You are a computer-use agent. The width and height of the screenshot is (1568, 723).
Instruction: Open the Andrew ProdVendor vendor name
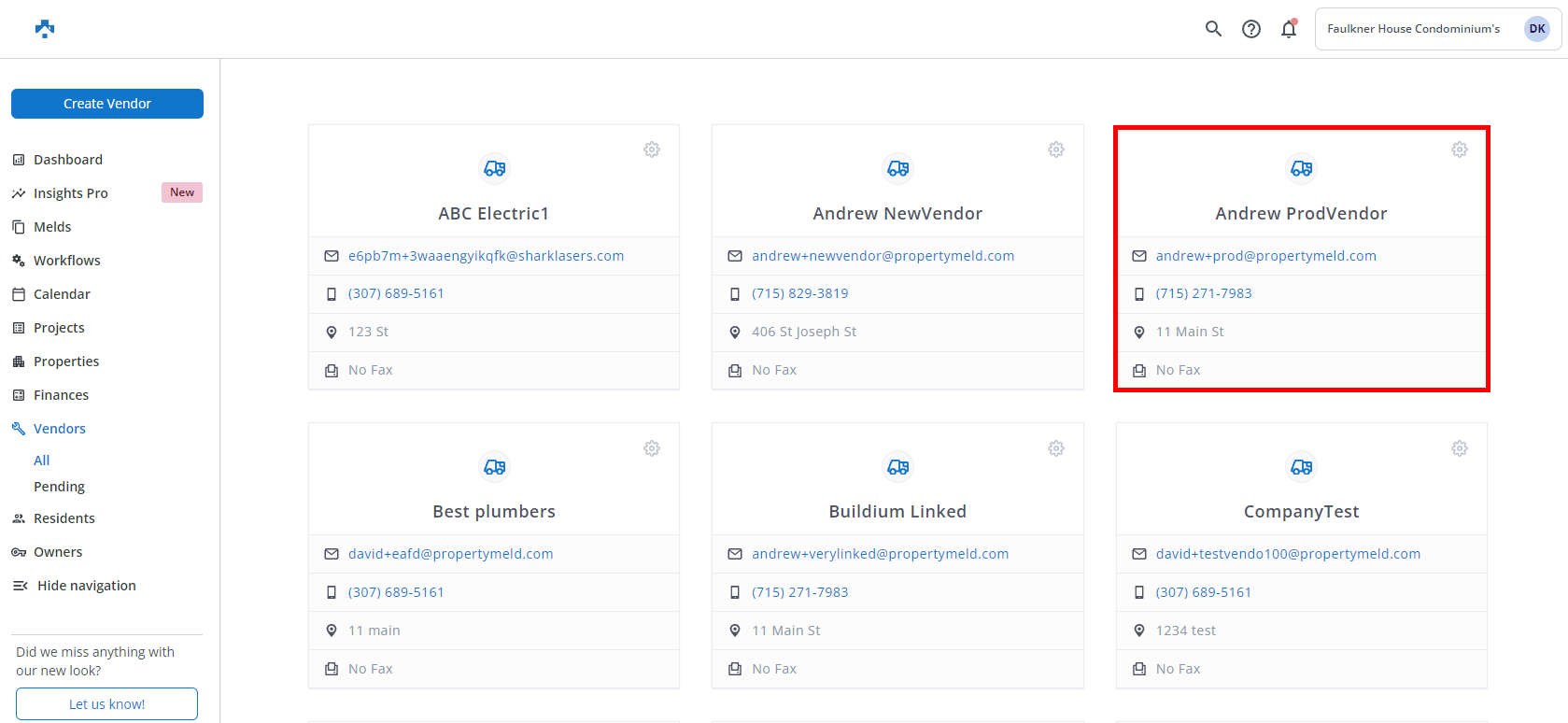pyautogui.click(x=1301, y=214)
